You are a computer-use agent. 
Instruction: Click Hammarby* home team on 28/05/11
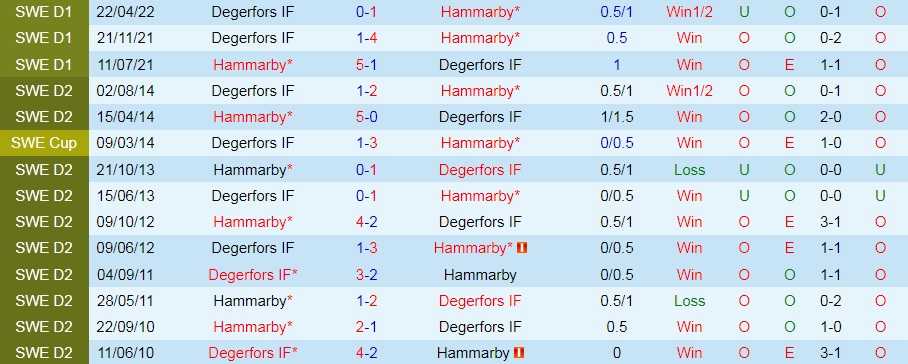tap(253, 300)
